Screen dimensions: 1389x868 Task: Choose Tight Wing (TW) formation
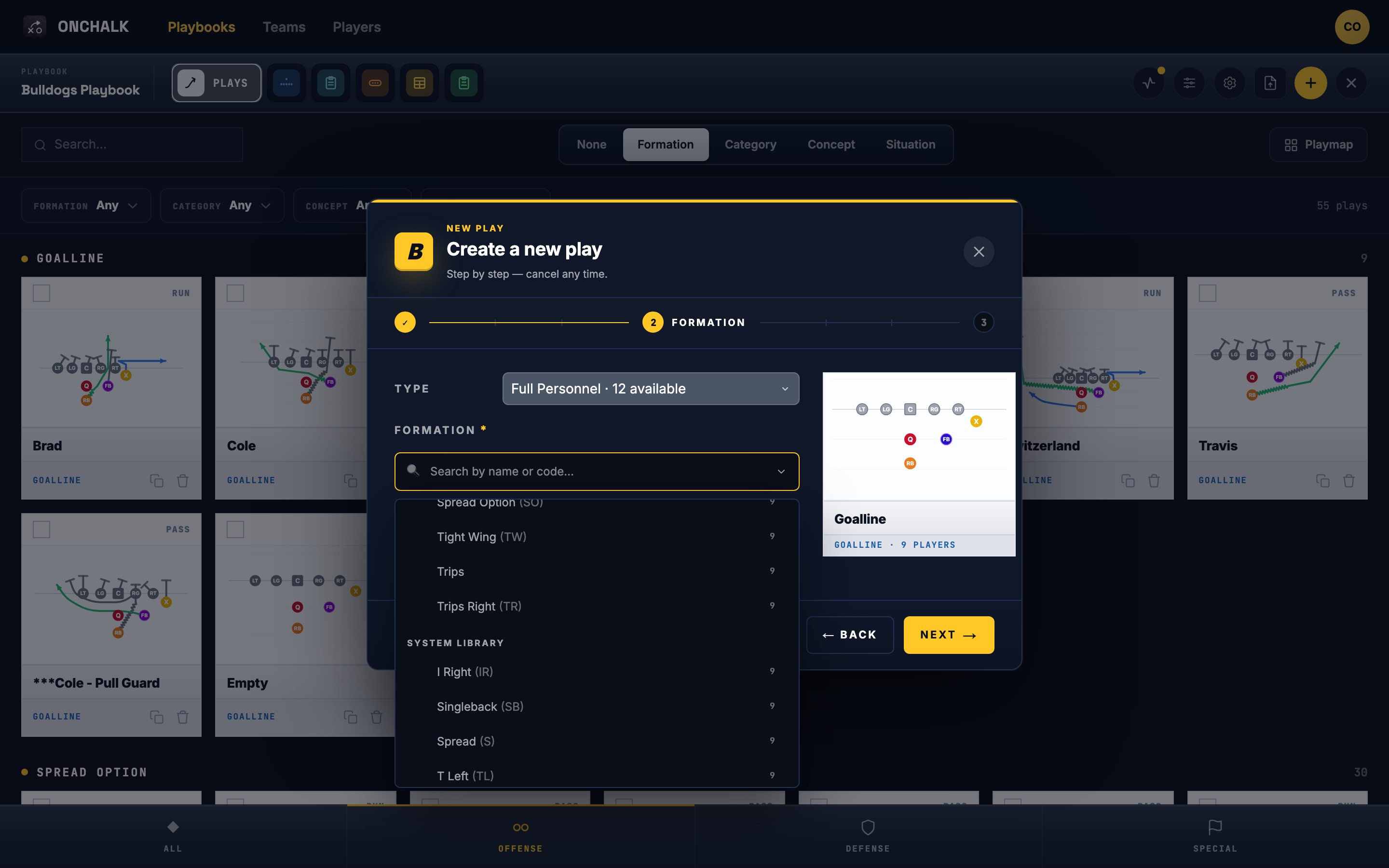597,537
